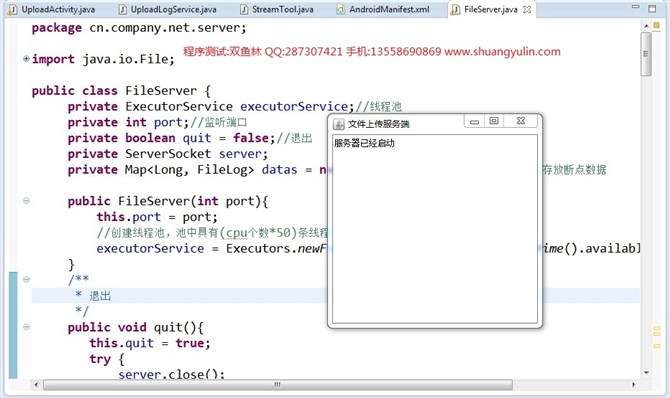670x398 pixels.
Task: Click the StreamTool.java file icon
Action: [244, 9]
